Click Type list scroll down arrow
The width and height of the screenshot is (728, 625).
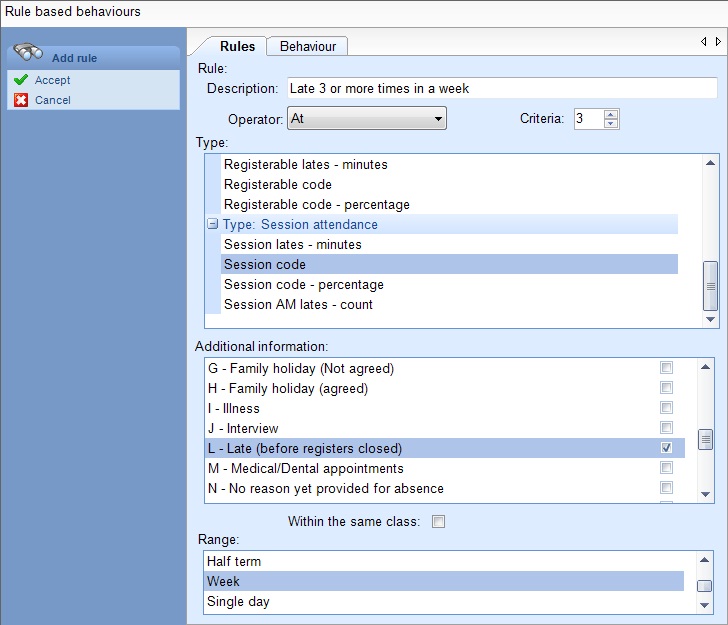click(710, 319)
